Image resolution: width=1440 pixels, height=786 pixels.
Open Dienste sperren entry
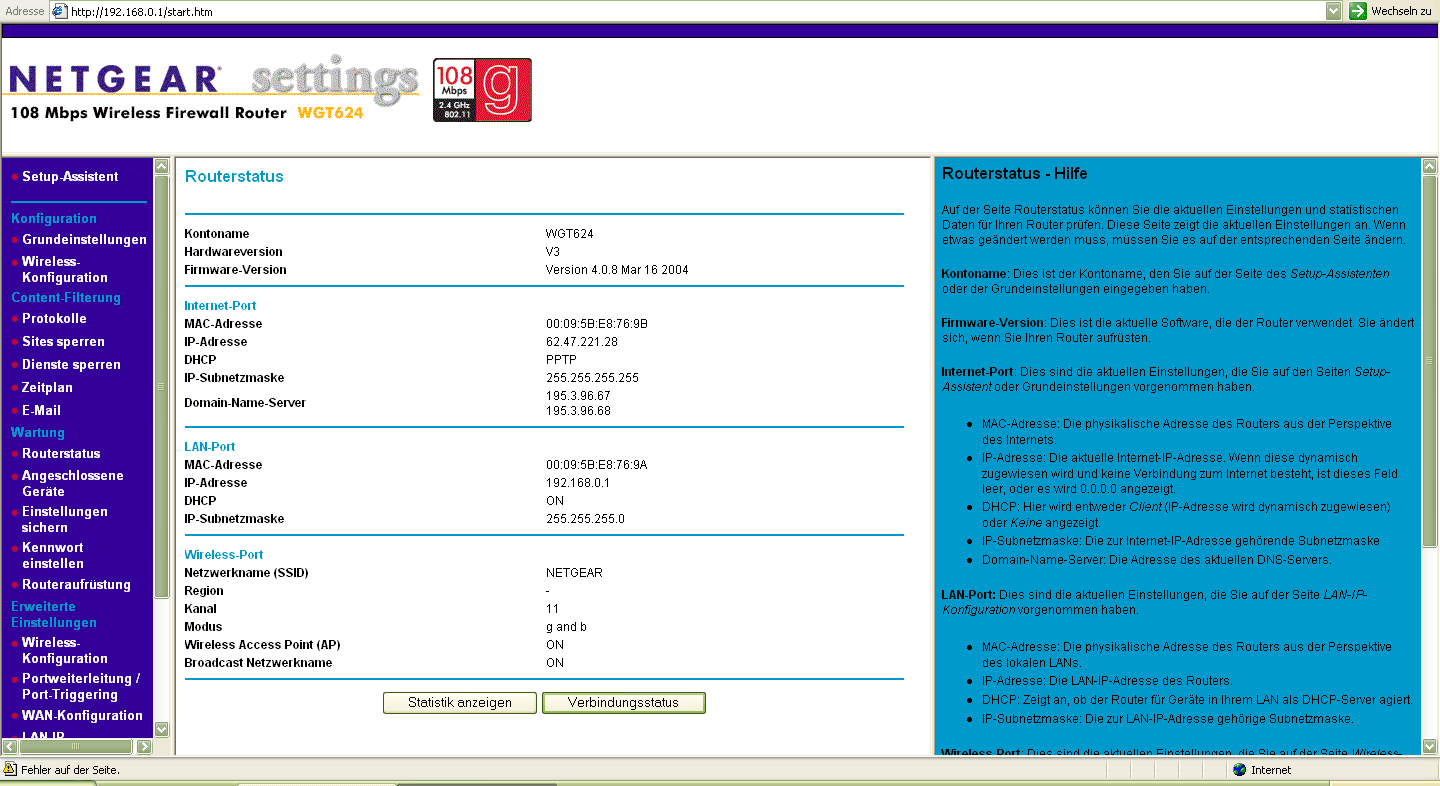71,364
